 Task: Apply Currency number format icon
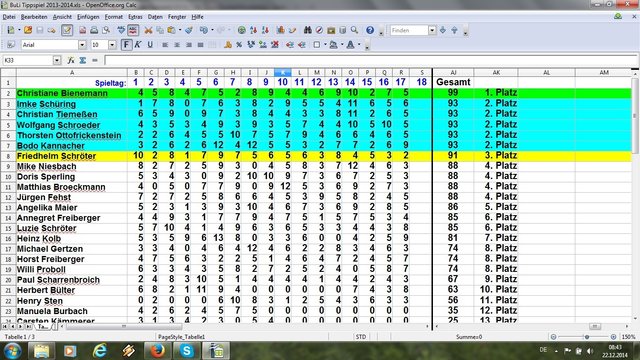click(x=227, y=45)
